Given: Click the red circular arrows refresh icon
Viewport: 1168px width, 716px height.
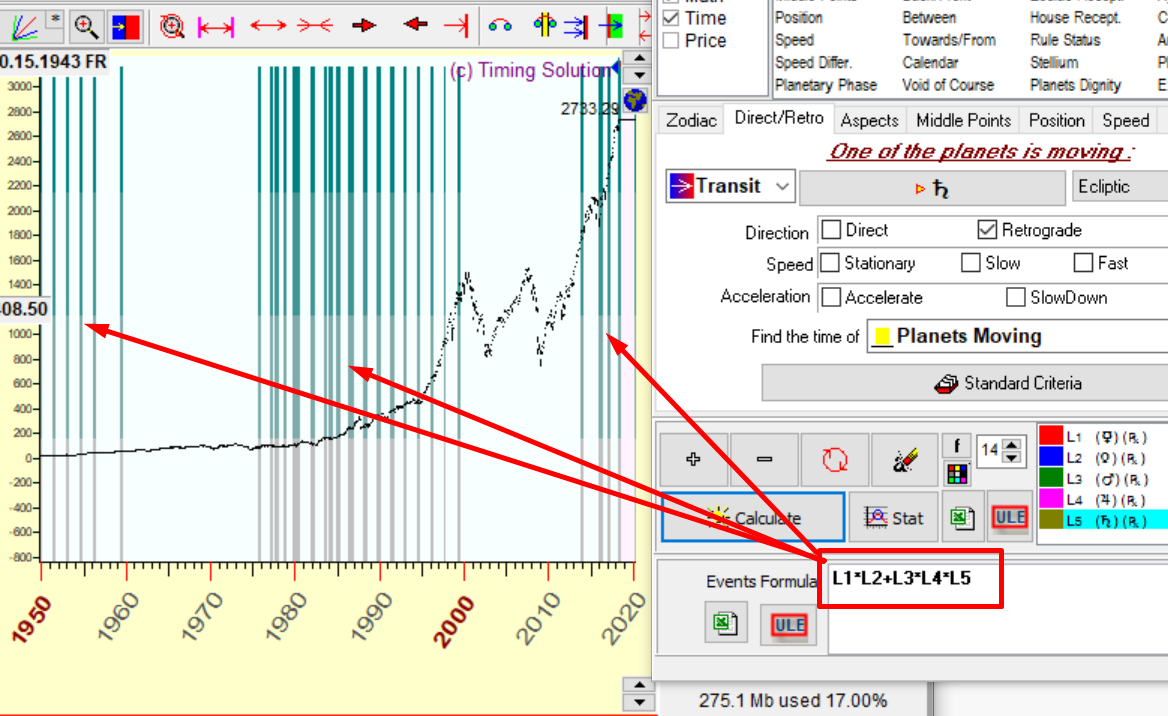Looking at the screenshot, I should pyautogui.click(x=834, y=459).
